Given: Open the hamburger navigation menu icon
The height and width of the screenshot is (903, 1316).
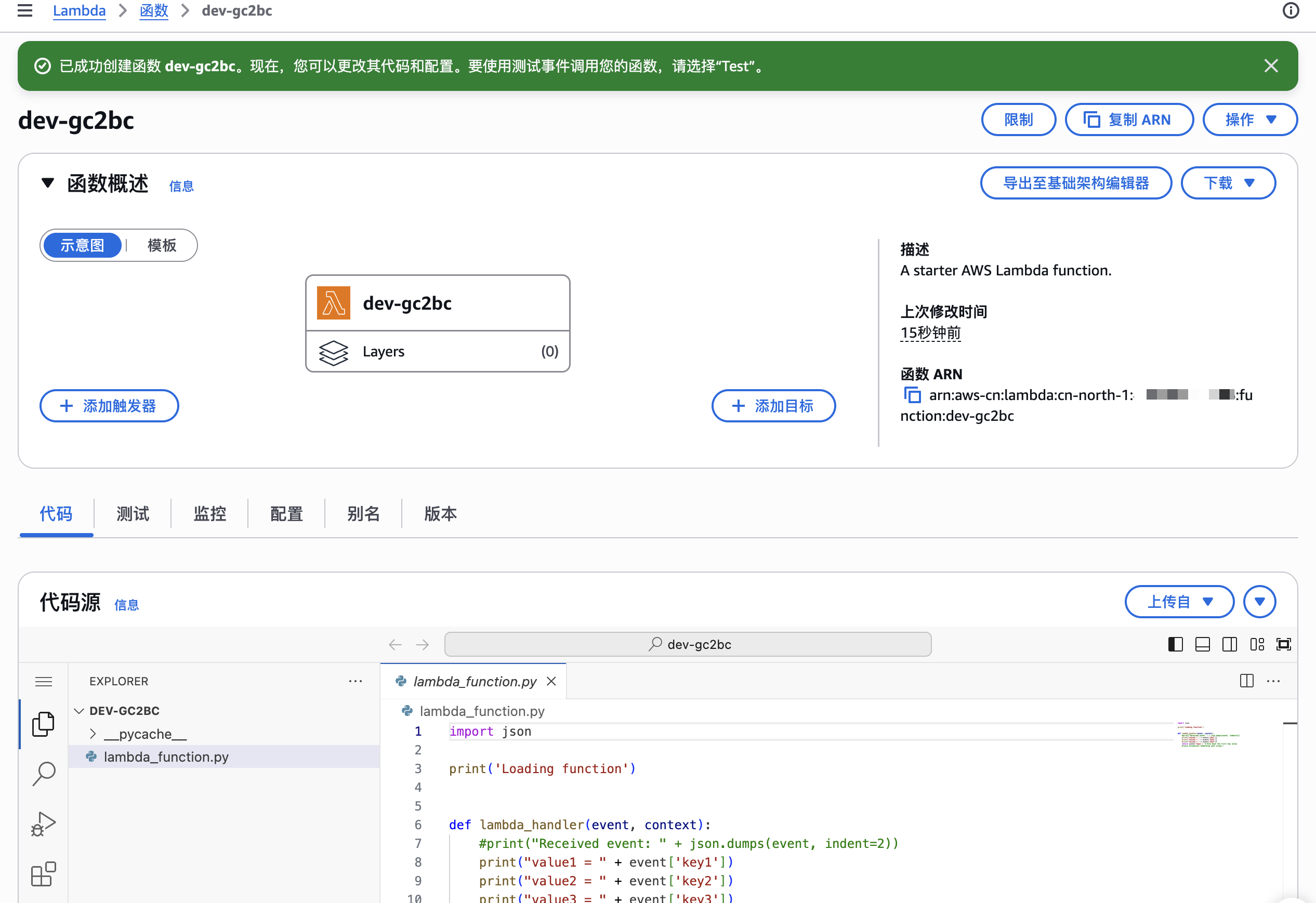Looking at the screenshot, I should click(x=25, y=11).
